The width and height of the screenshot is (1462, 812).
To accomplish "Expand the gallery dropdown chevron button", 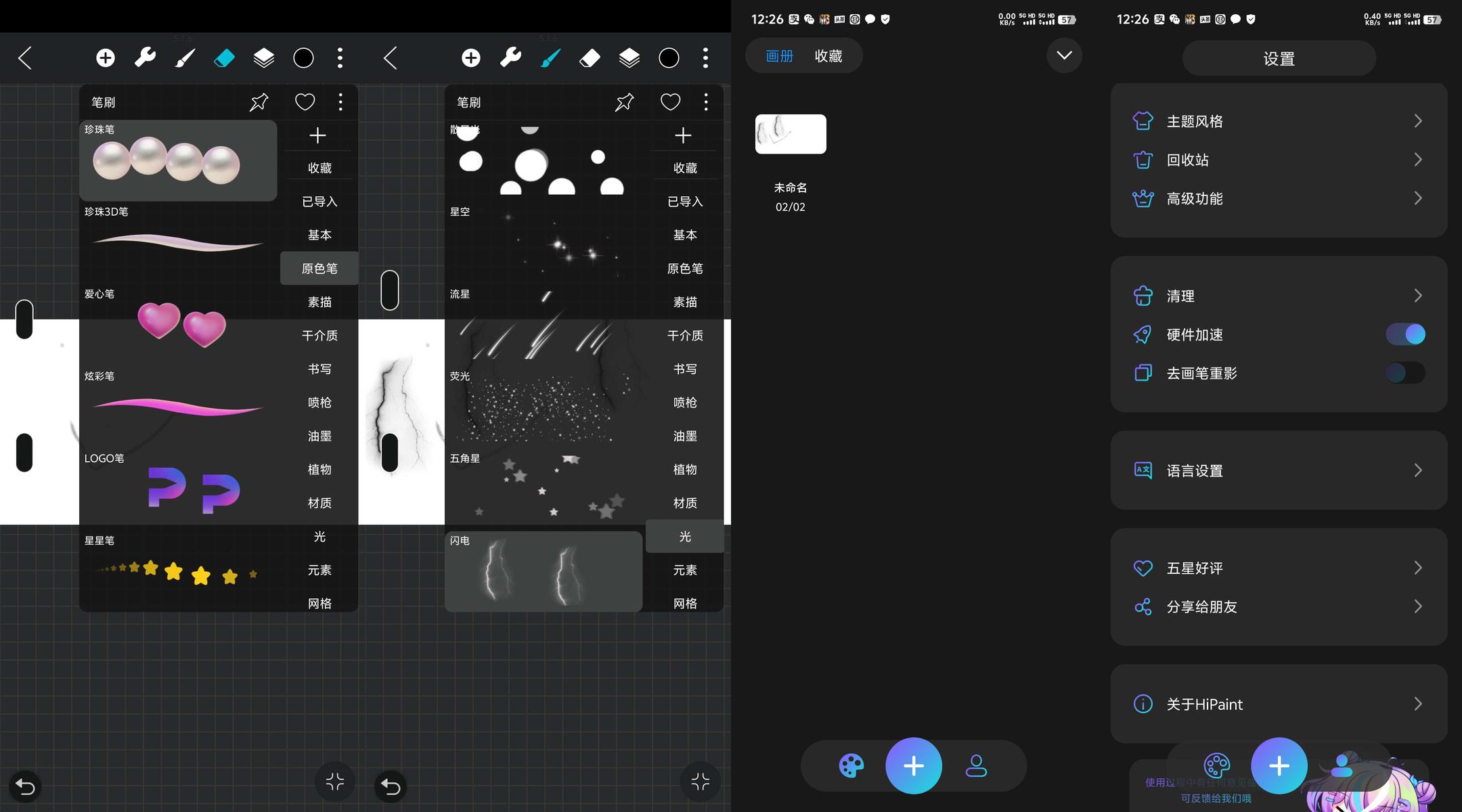I will pyautogui.click(x=1064, y=55).
